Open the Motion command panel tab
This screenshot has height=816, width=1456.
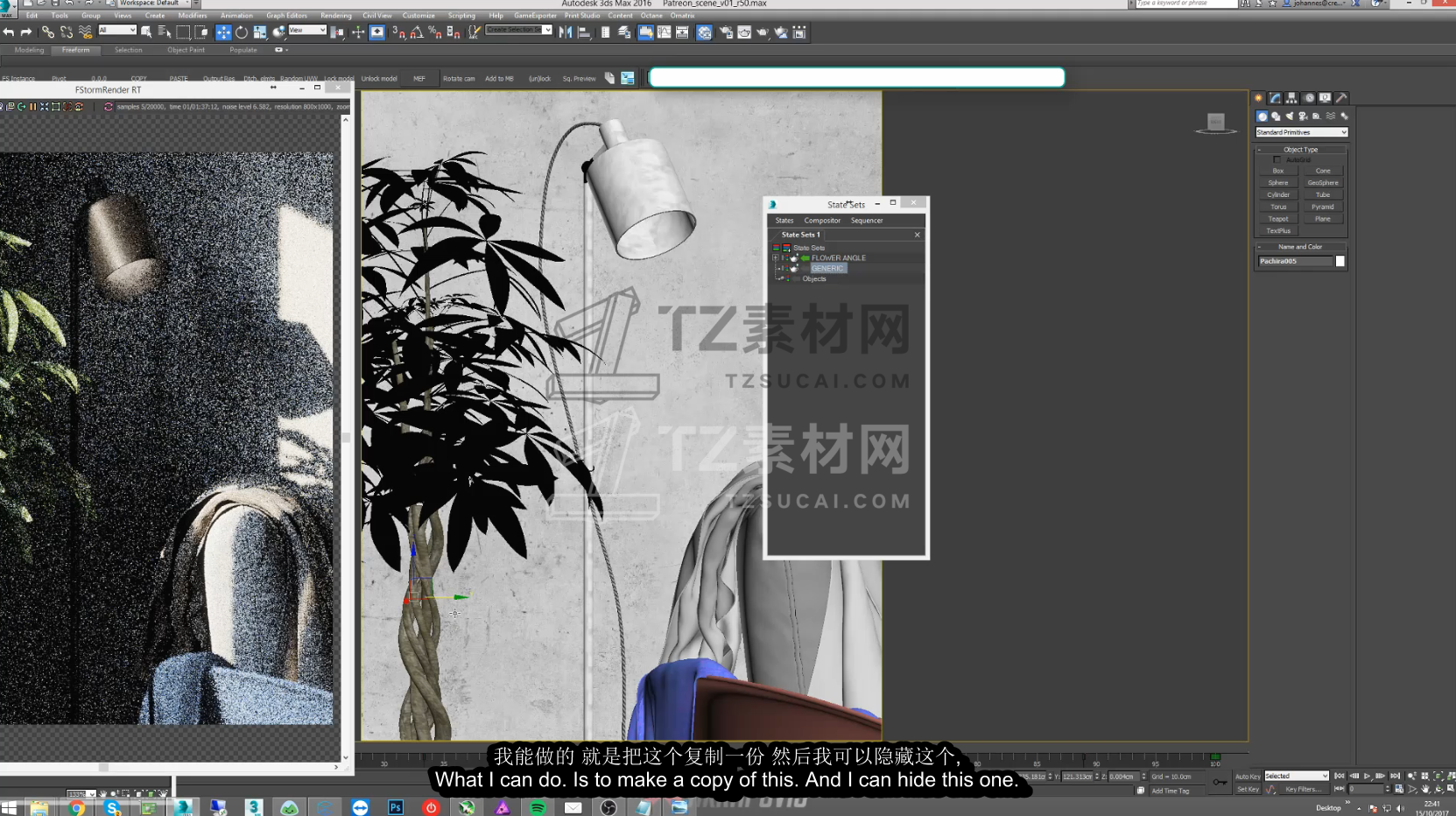point(1308,98)
